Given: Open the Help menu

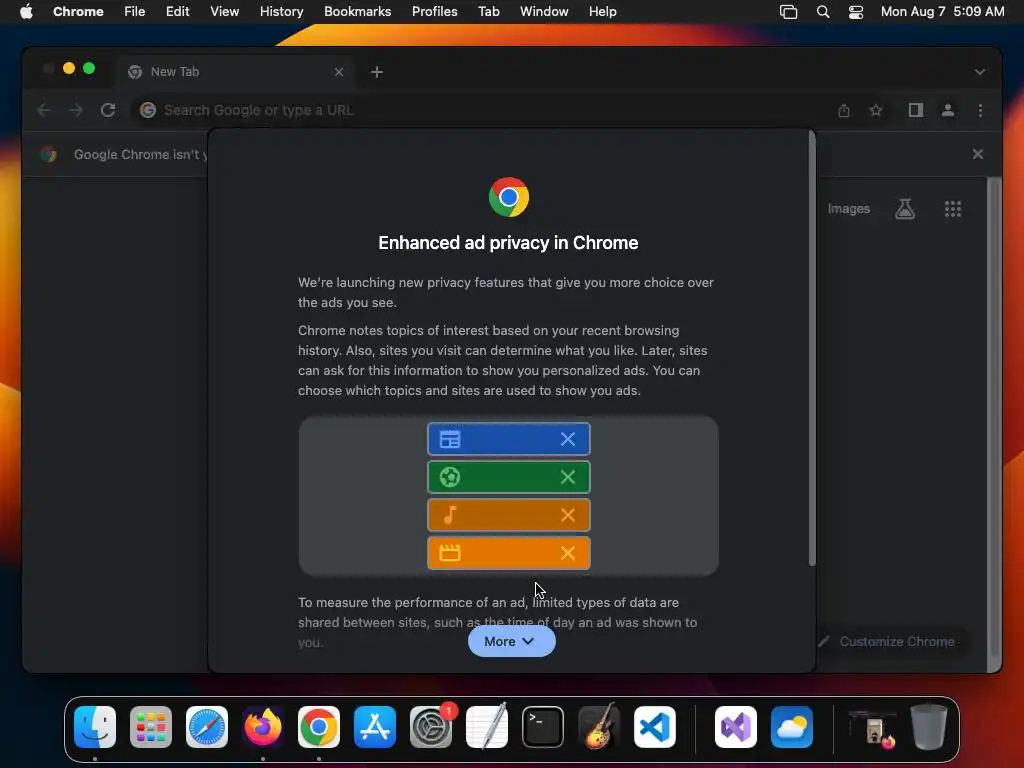Looking at the screenshot, I should [x=602, y=12].
